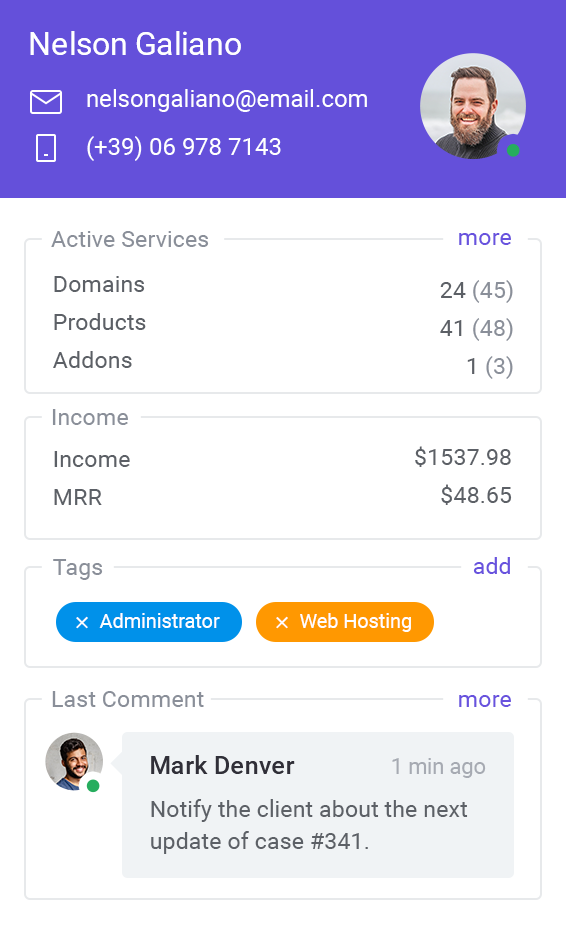Click the mobile phone icon
566x926 pixels.
tap(45, 148)
